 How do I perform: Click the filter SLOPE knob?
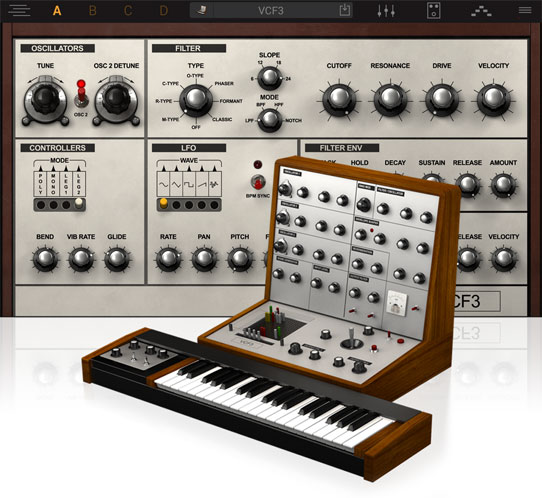click(270, 78)
